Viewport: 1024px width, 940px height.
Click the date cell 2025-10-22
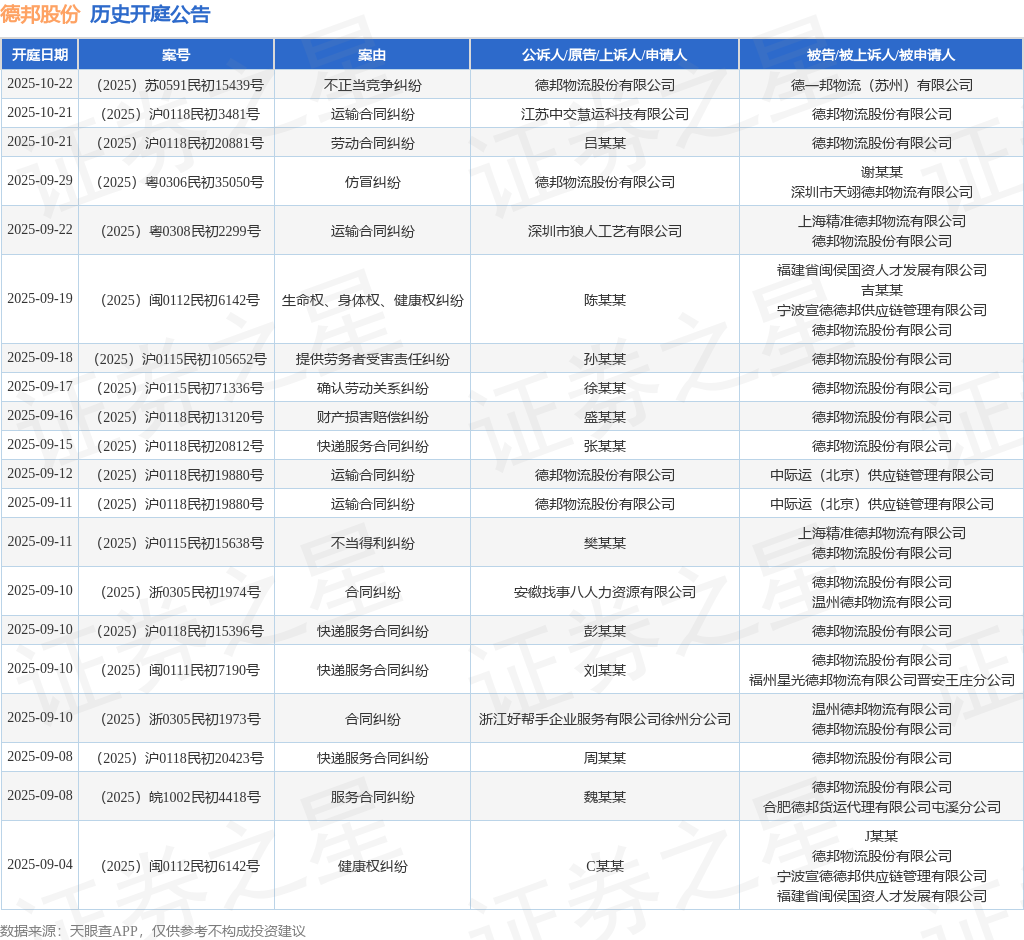[x=40, y=84]
